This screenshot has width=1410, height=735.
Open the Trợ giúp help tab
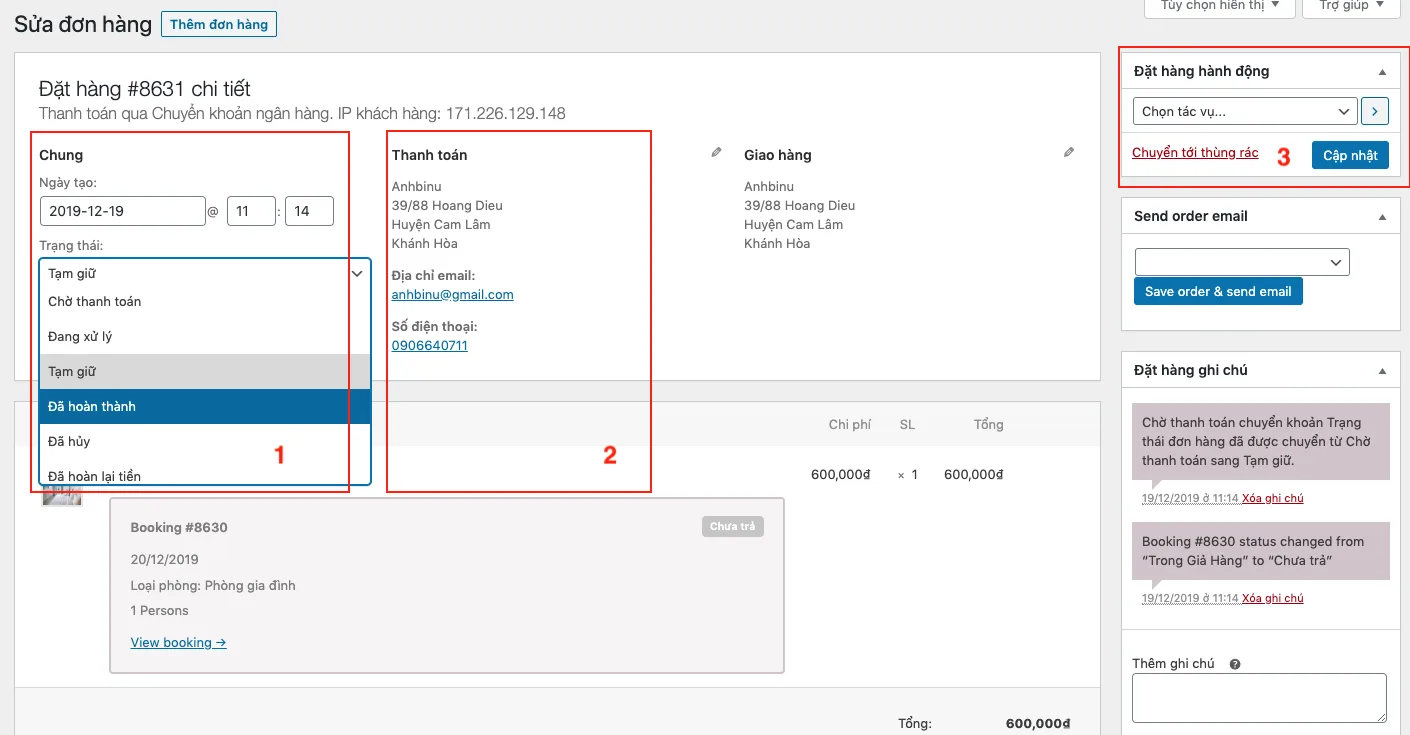(x=1352, y=6)
